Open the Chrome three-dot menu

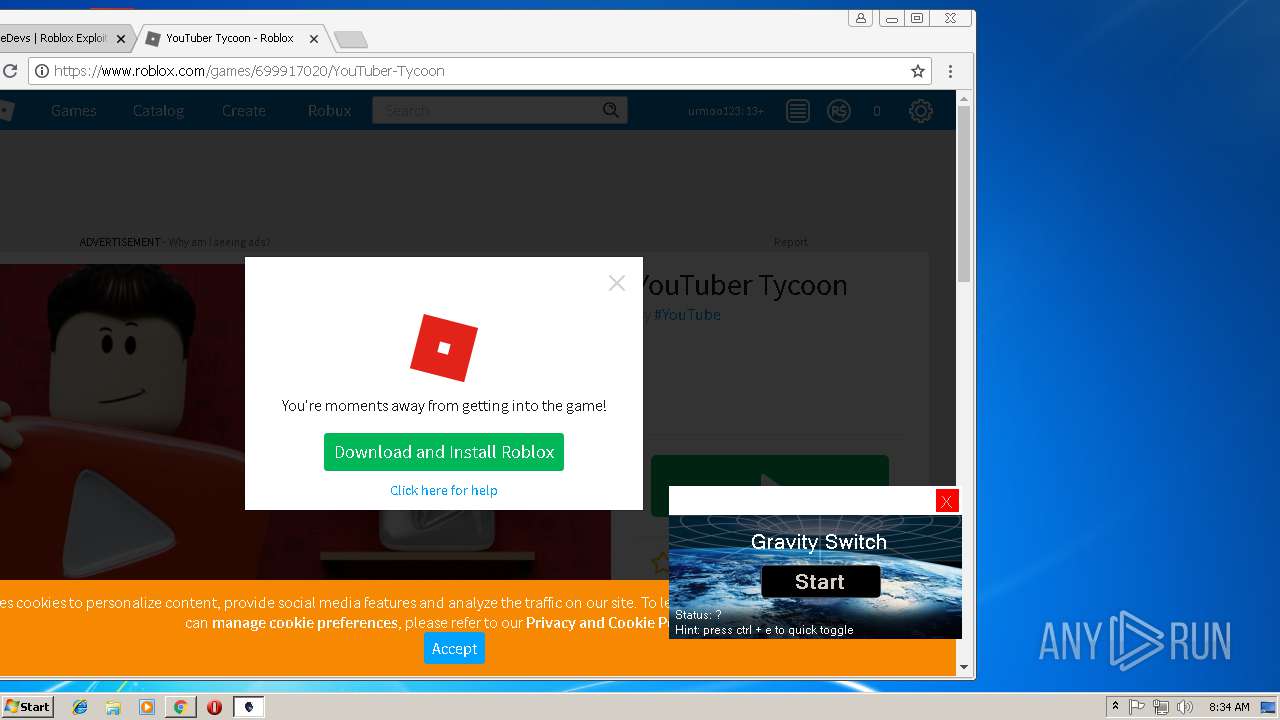click(x=950, y=71)
